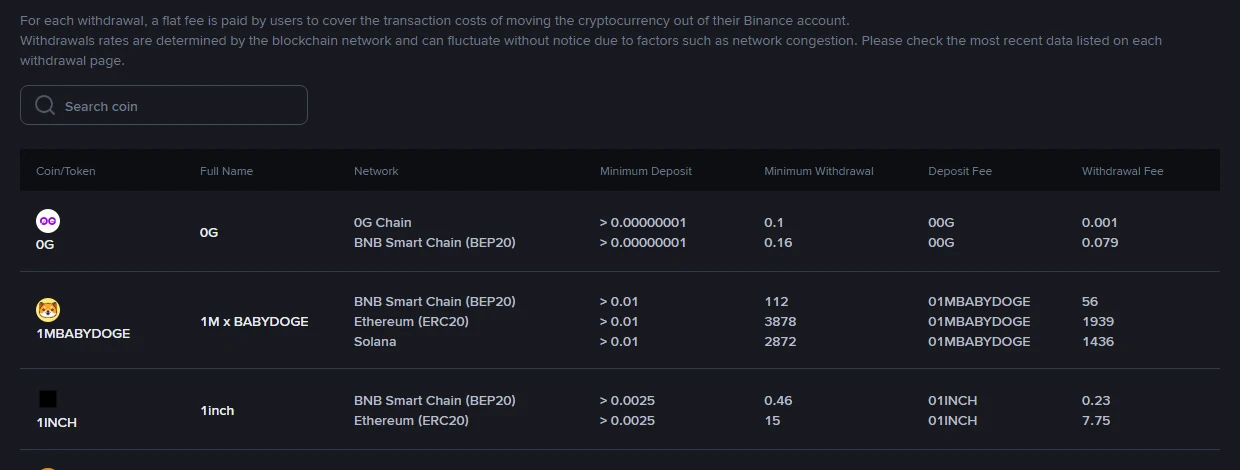Select the Full Name column header
This screenshot has height=470, width=1240.
click(x=226, y=171)
